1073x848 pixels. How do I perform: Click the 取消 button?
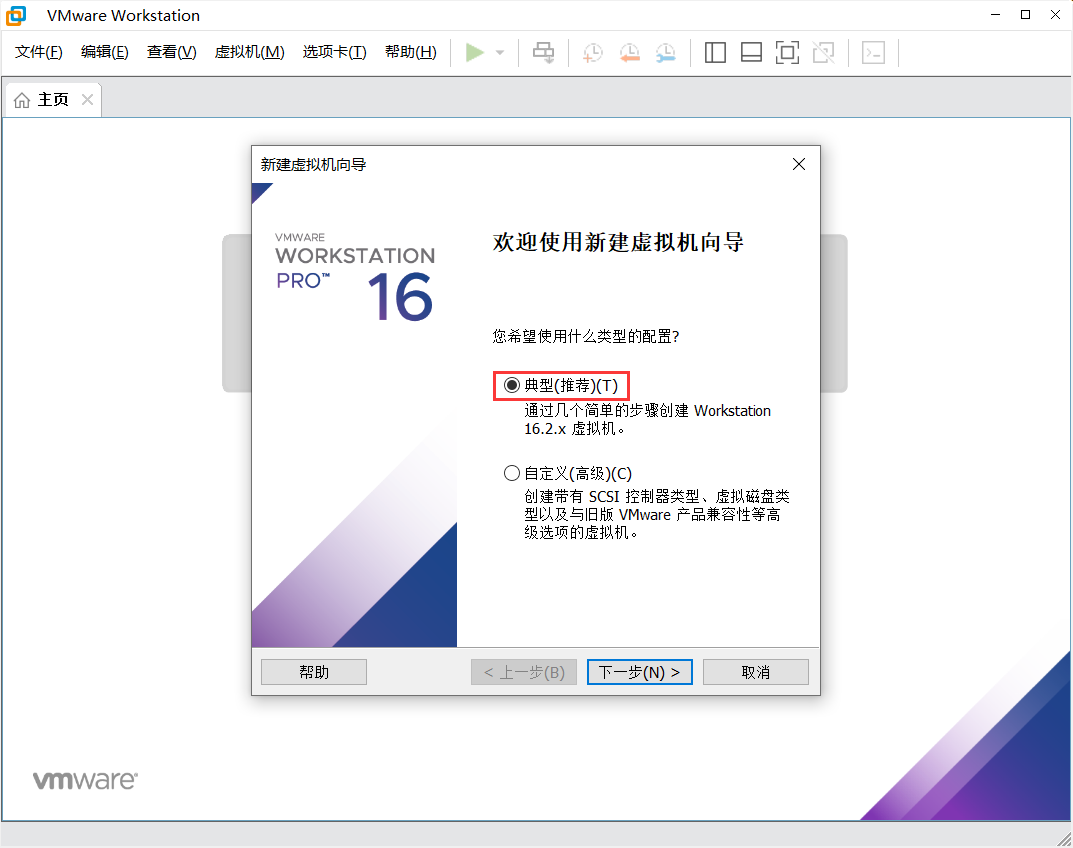pos(755,672)
